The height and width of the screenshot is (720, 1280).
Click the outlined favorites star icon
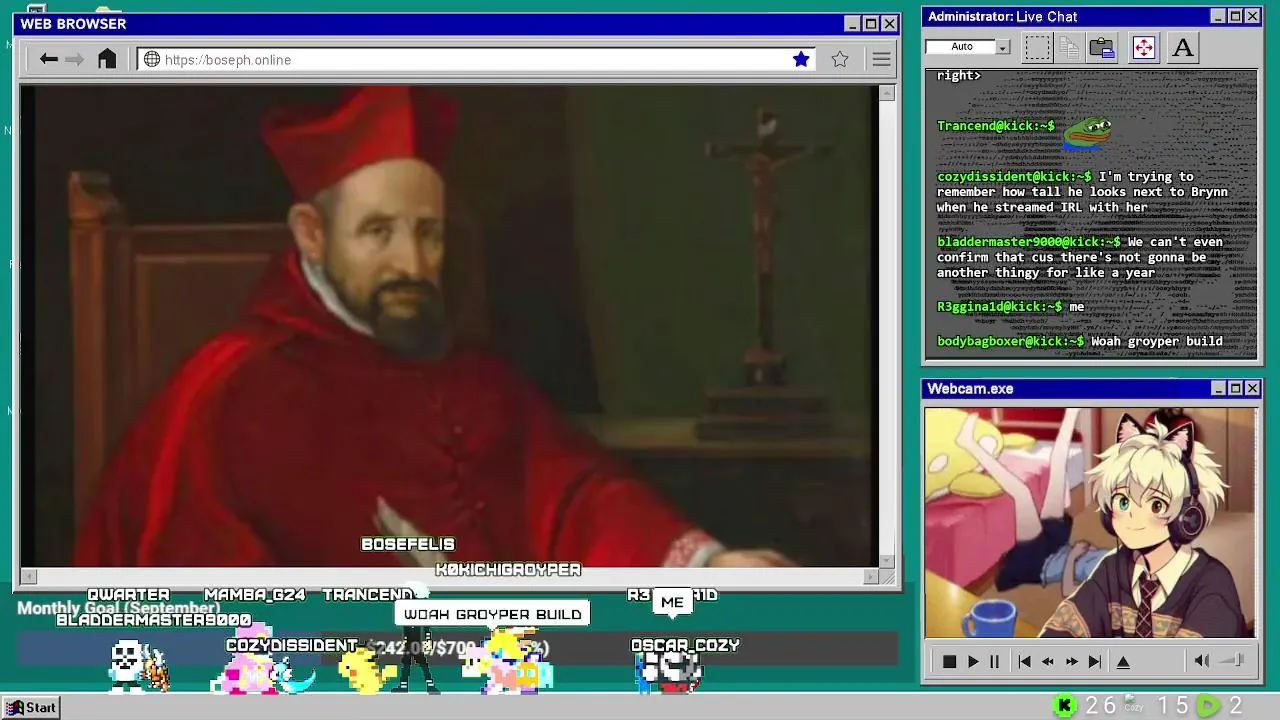[x=840, y=59]
